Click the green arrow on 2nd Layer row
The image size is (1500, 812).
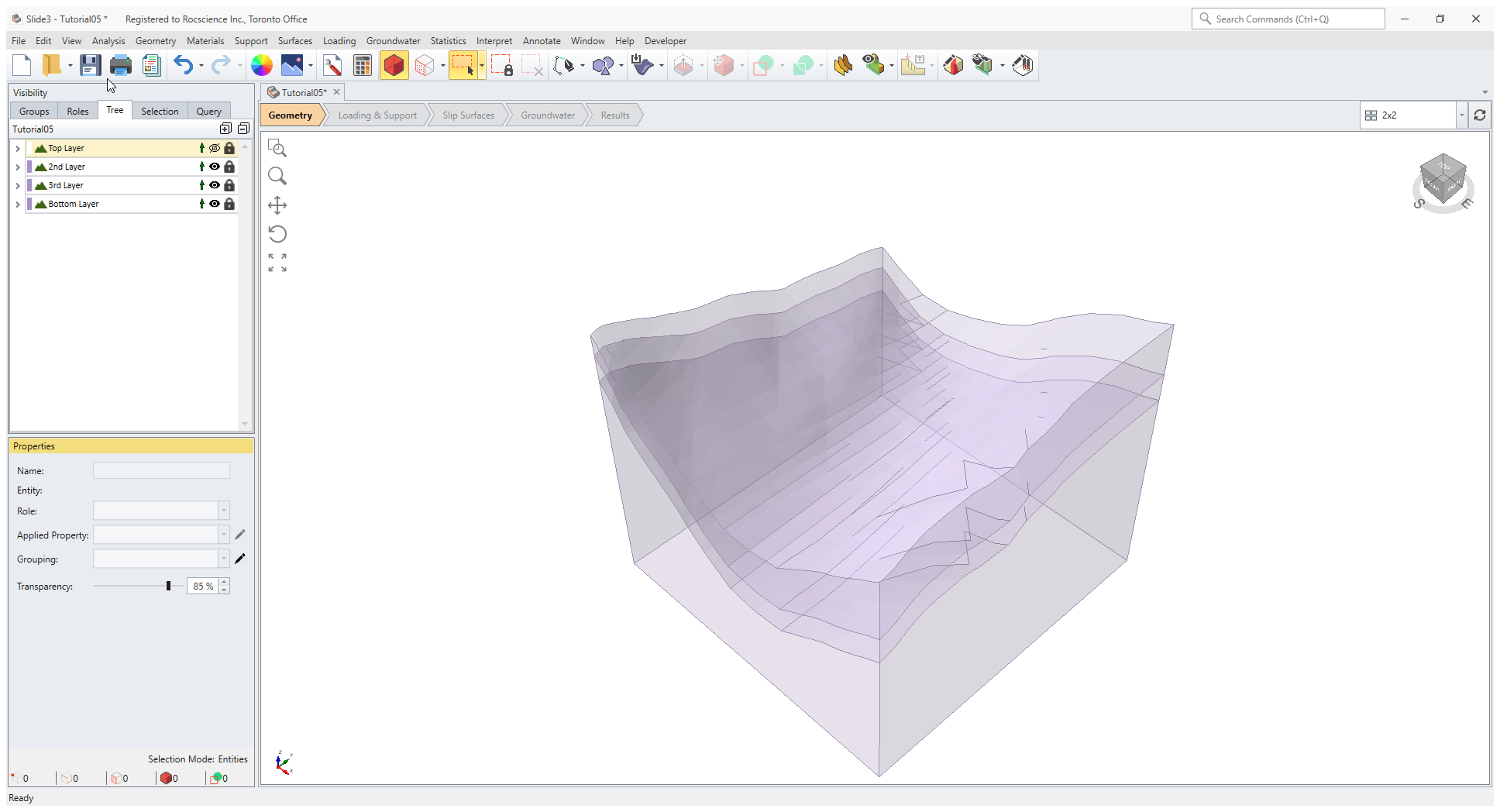(202, 167)
